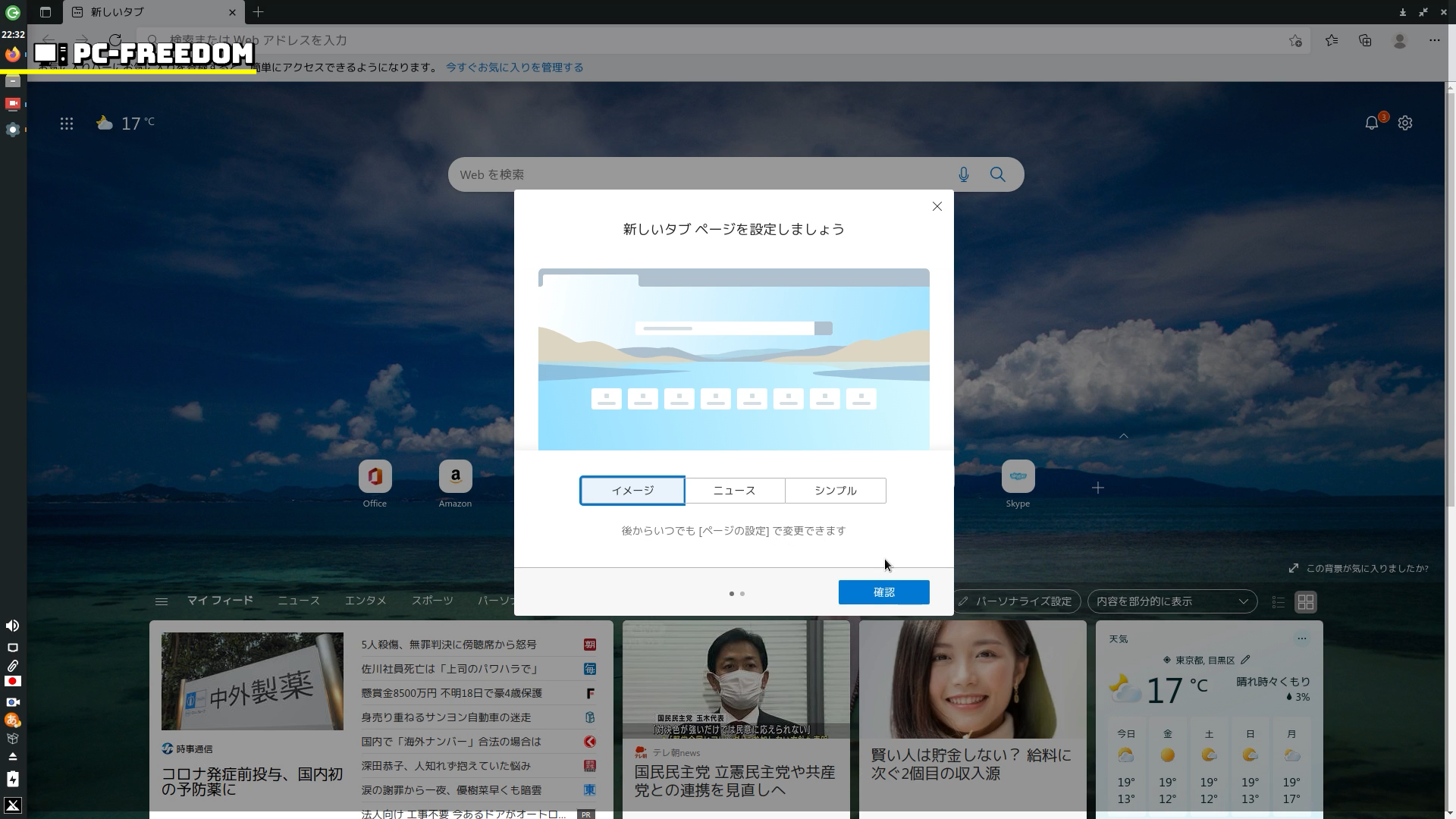Open the notifications bell icon

pos(1371,123)
